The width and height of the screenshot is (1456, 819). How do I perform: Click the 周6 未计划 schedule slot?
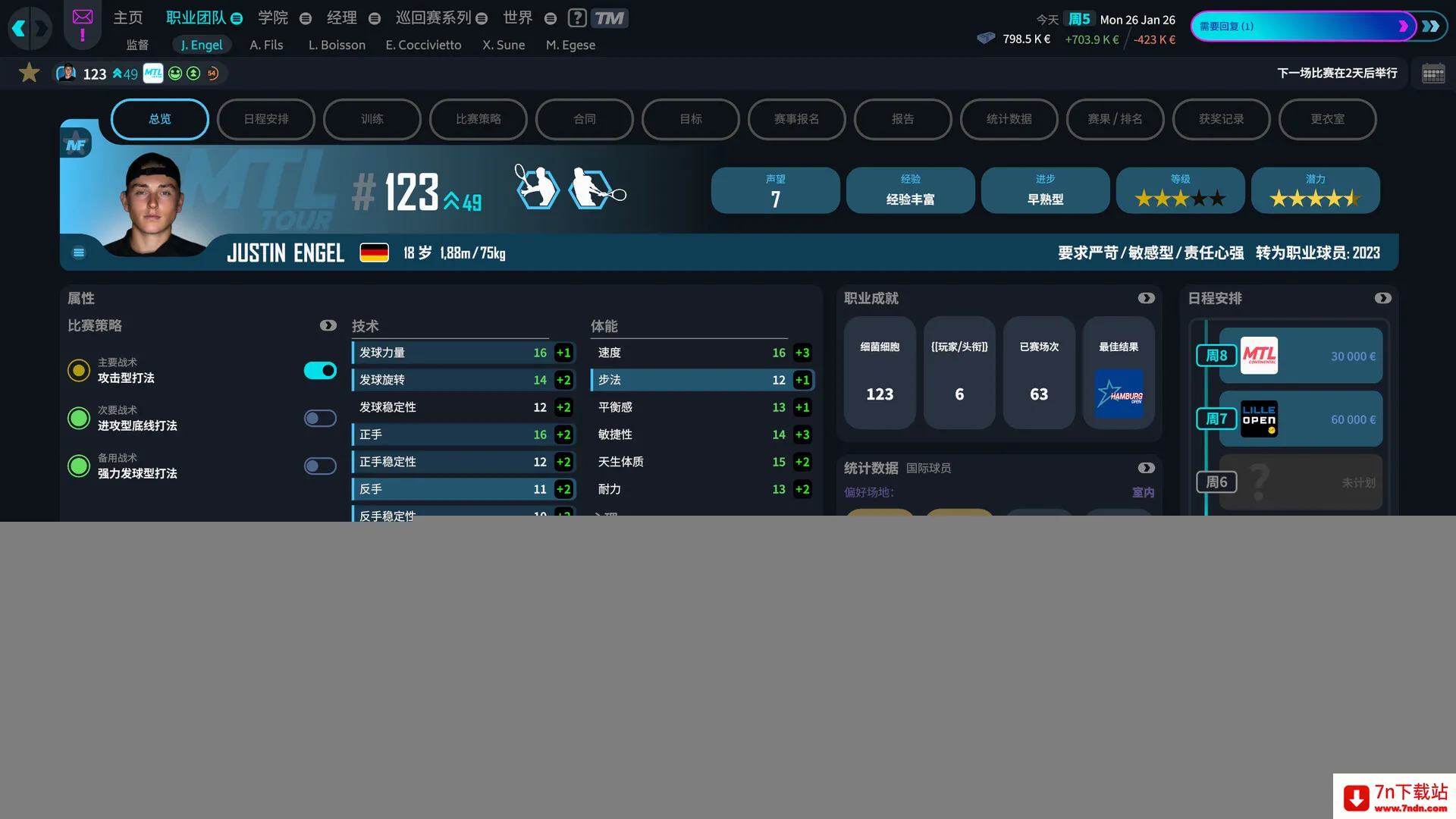1301,482
